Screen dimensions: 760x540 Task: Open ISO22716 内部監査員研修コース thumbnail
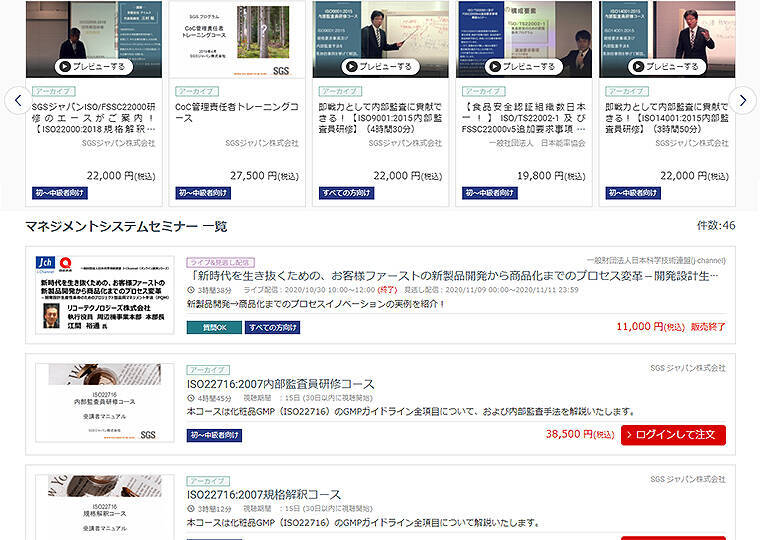pos(105,403)
